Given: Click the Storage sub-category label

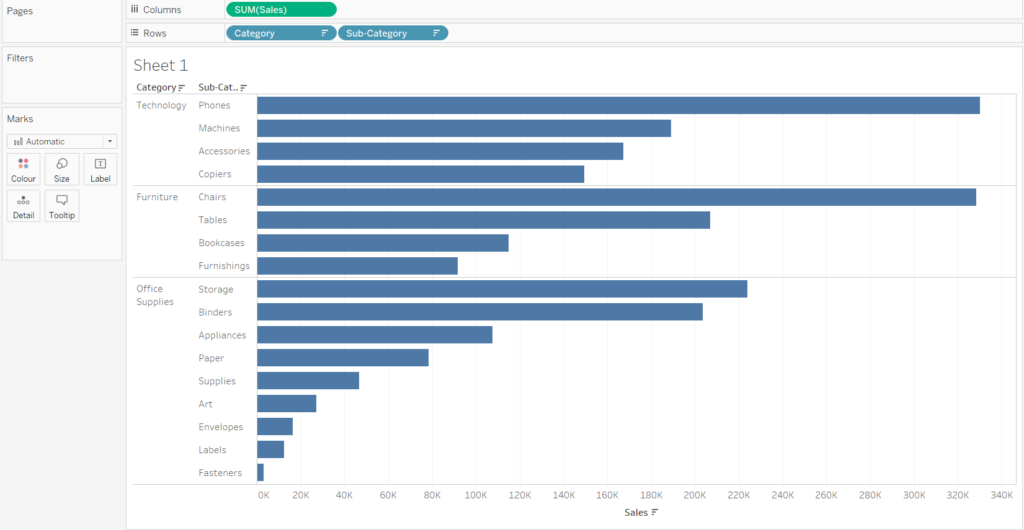Looking at the screenshot, I should 216,289.
